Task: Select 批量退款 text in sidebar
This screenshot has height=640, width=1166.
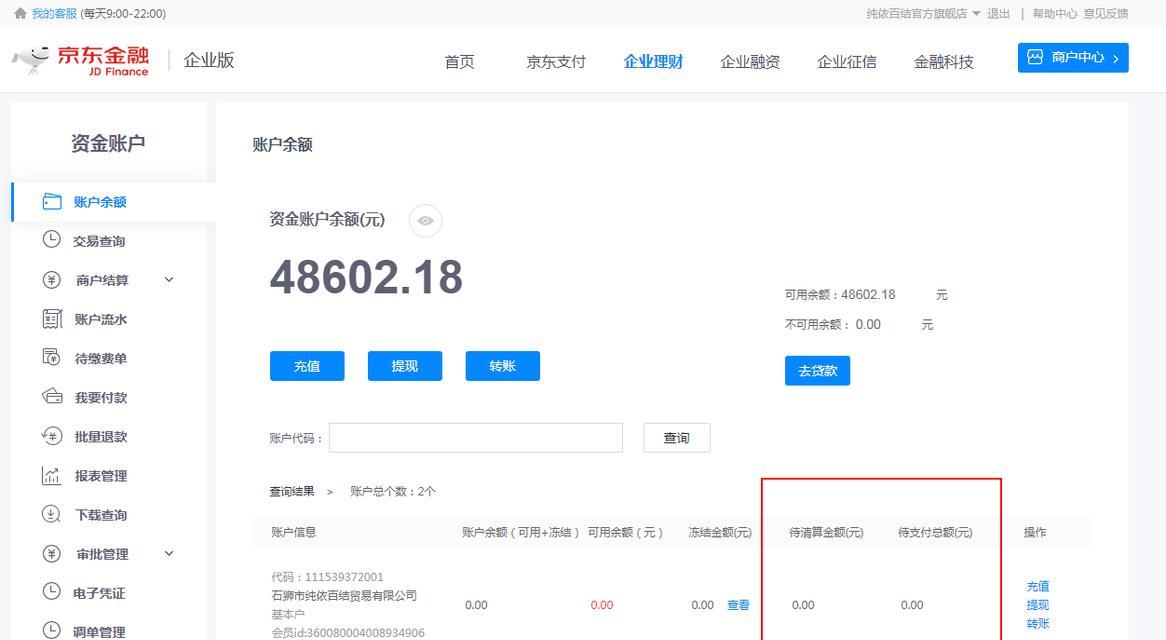Action: tap(100, 436)
